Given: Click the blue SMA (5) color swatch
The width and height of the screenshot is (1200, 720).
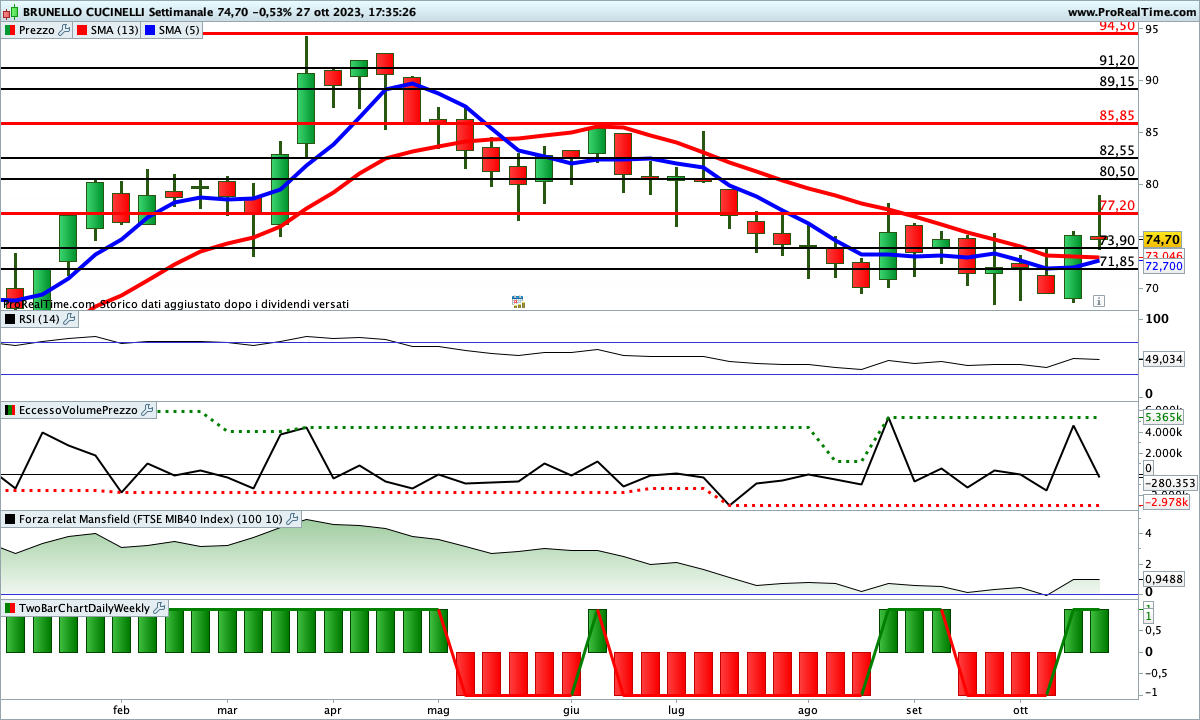Looking at the screenshot, I should pos(151,30).
